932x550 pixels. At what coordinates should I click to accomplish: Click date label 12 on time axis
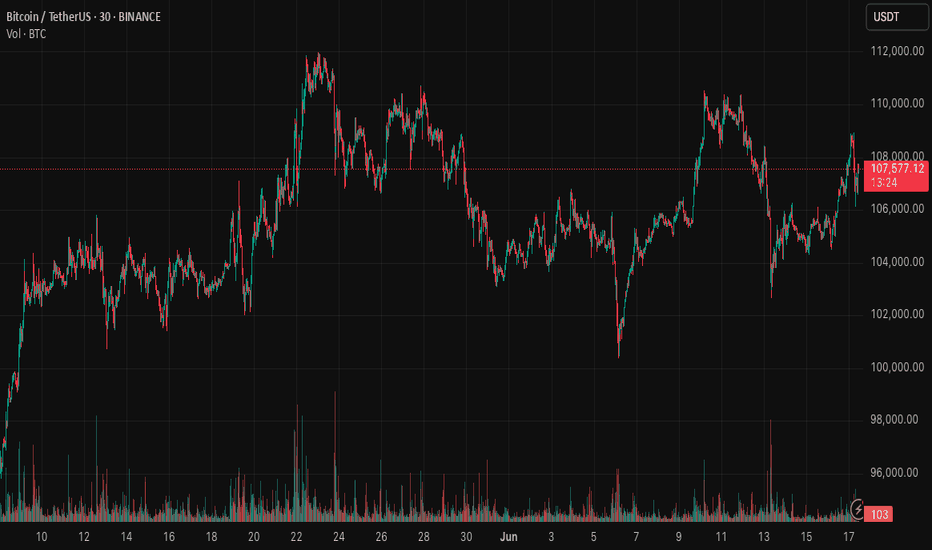pos(84,537)
